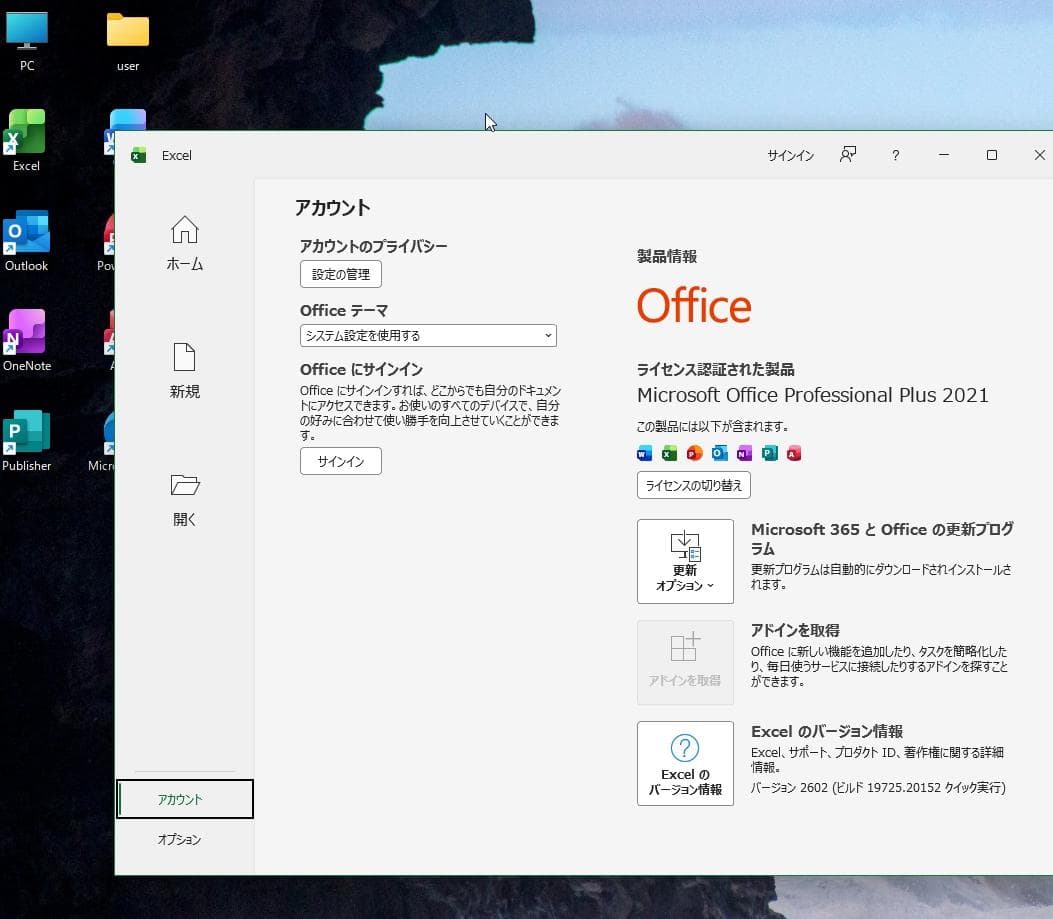Click Microsoft Office Professional Plus 2021 text
The height and width of the screenshot is (919, 1053).
[813, 395]
